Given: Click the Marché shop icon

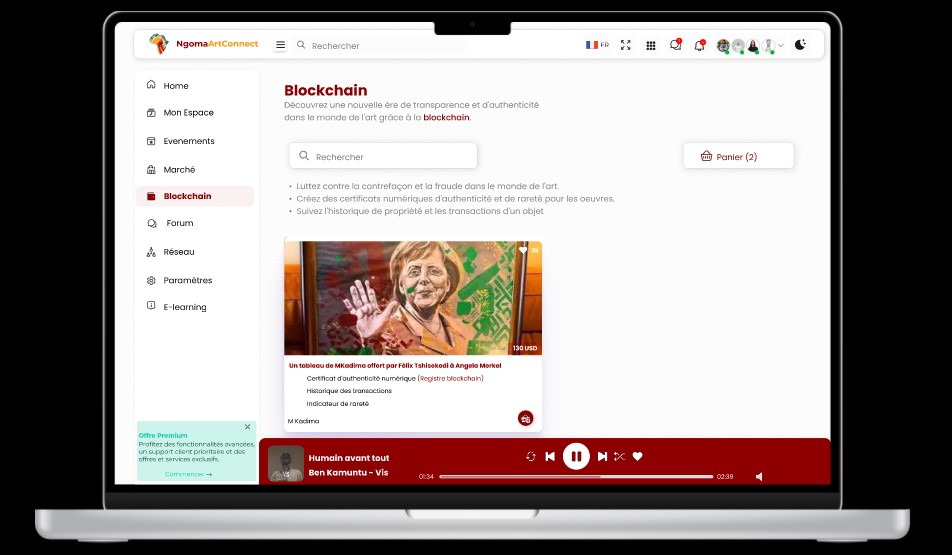Looking at the screenshot, I should (x=151, y=169).
